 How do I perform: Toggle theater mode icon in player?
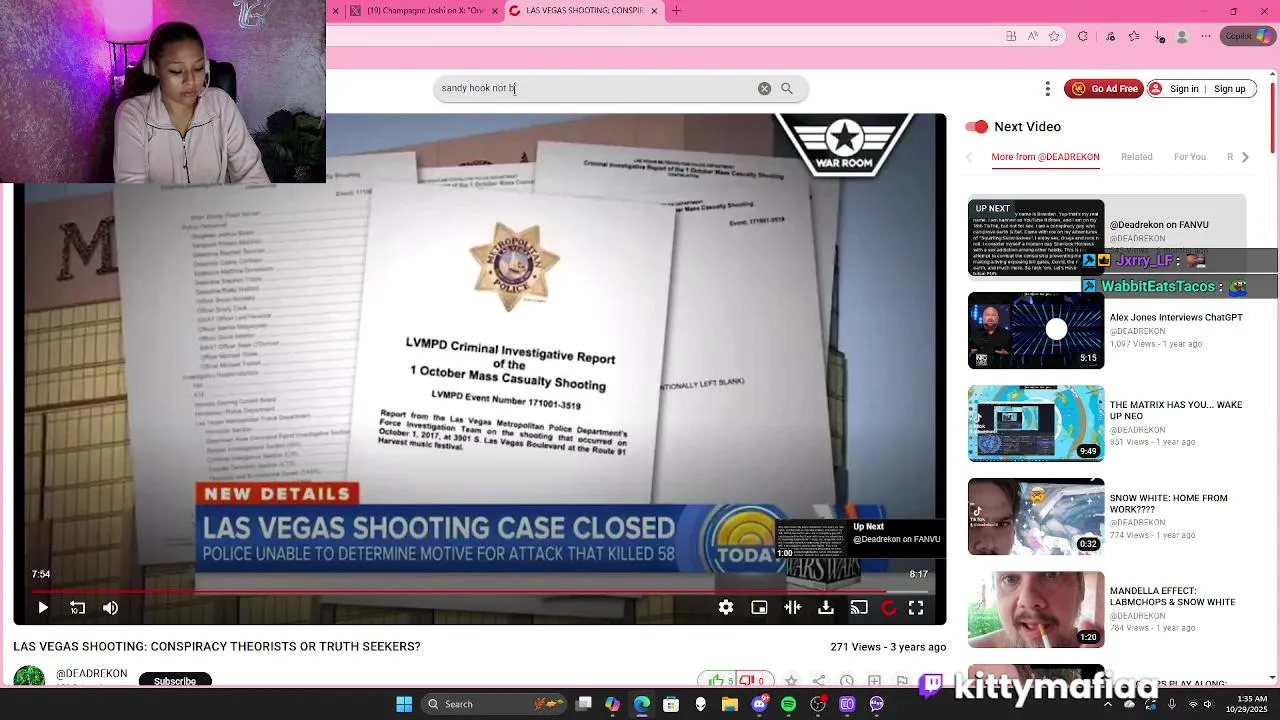[793, 607]
